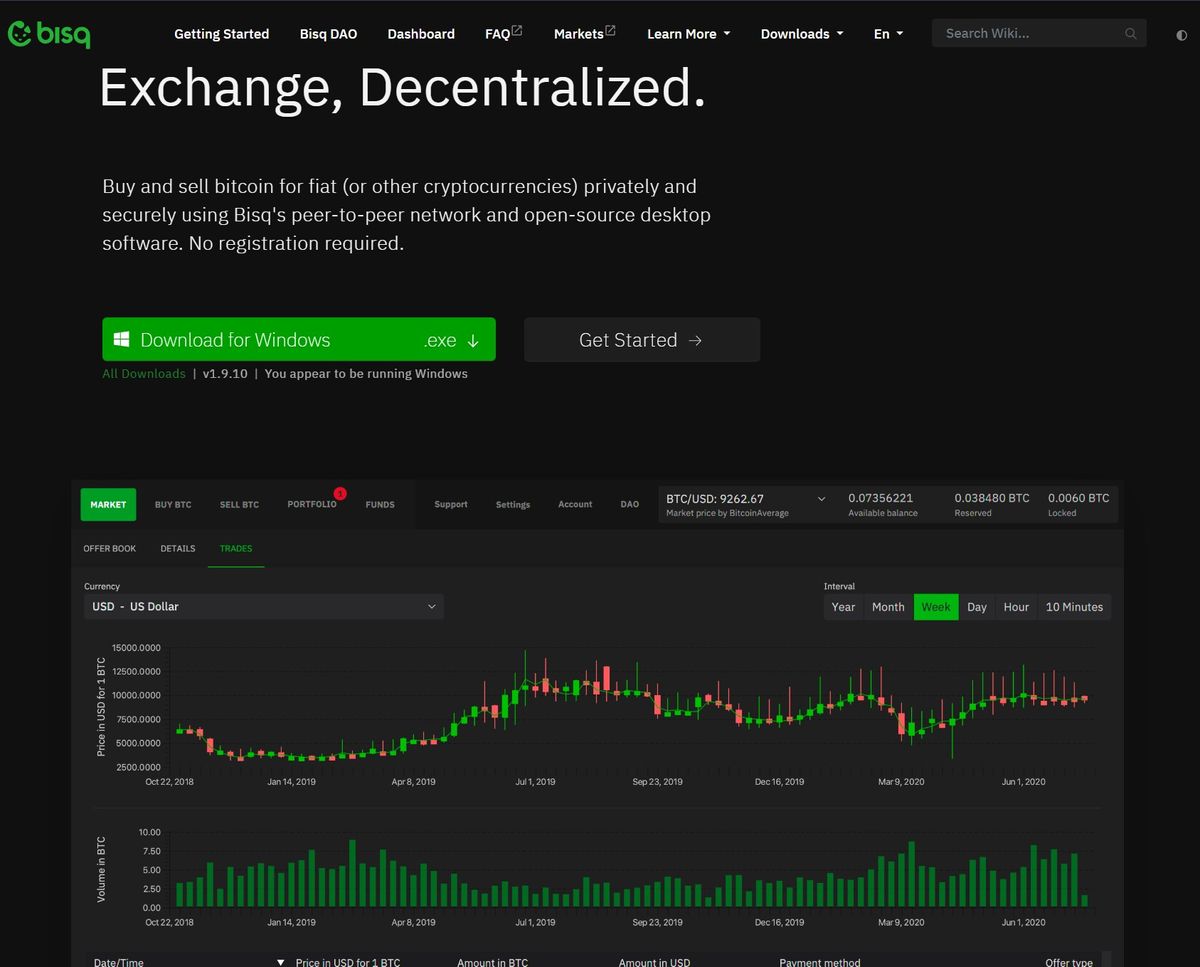Click the search magnifier icon

click(1130, 34)
